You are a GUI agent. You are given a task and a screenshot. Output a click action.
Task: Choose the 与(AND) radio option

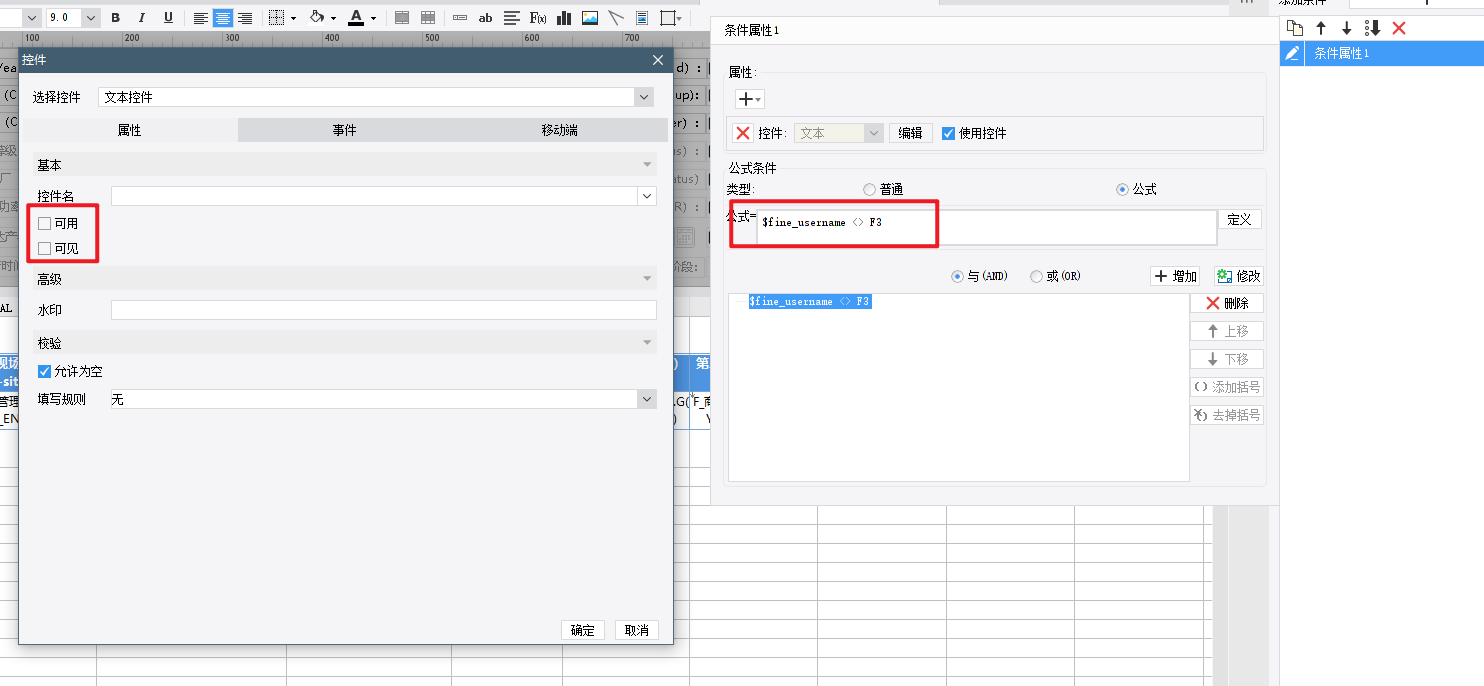(957, 276)
